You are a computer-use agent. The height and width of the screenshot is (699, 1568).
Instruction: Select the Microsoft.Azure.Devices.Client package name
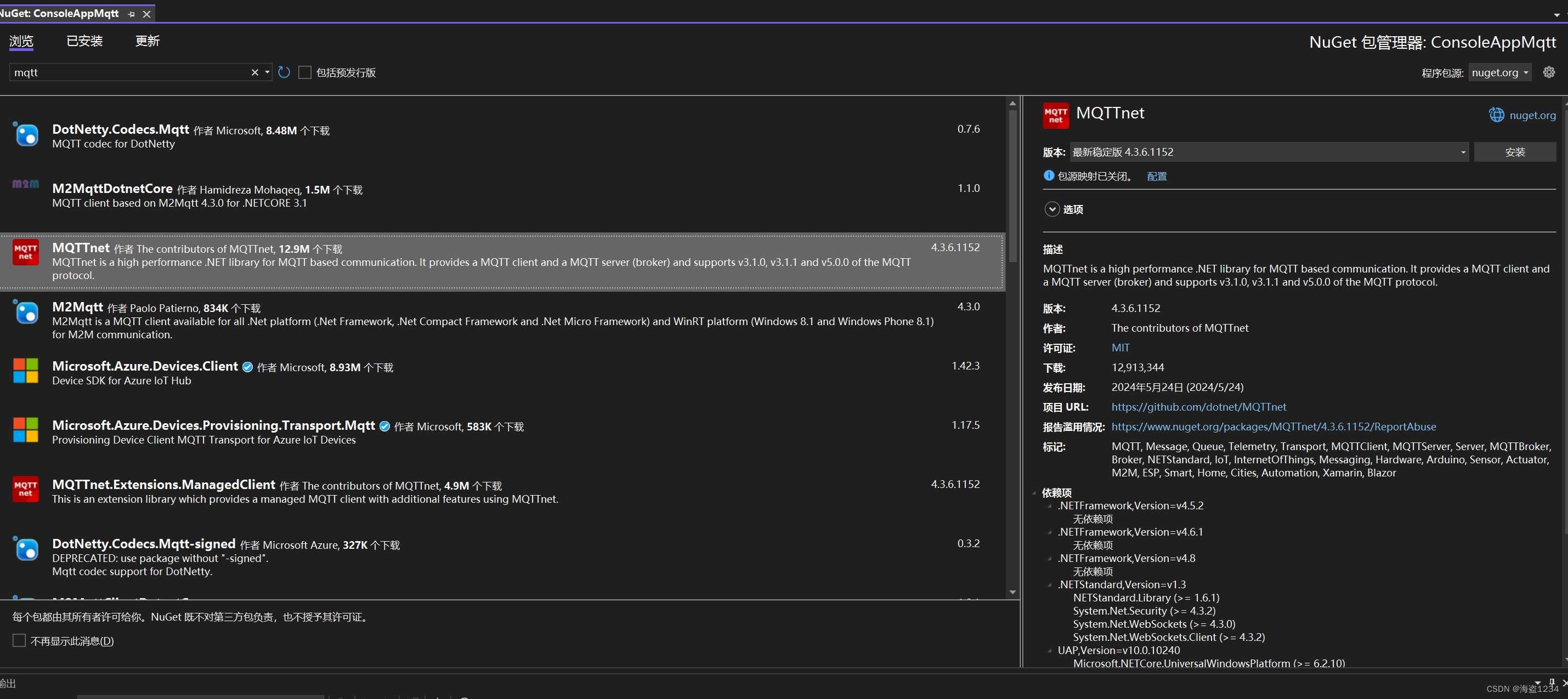(145, 366)
